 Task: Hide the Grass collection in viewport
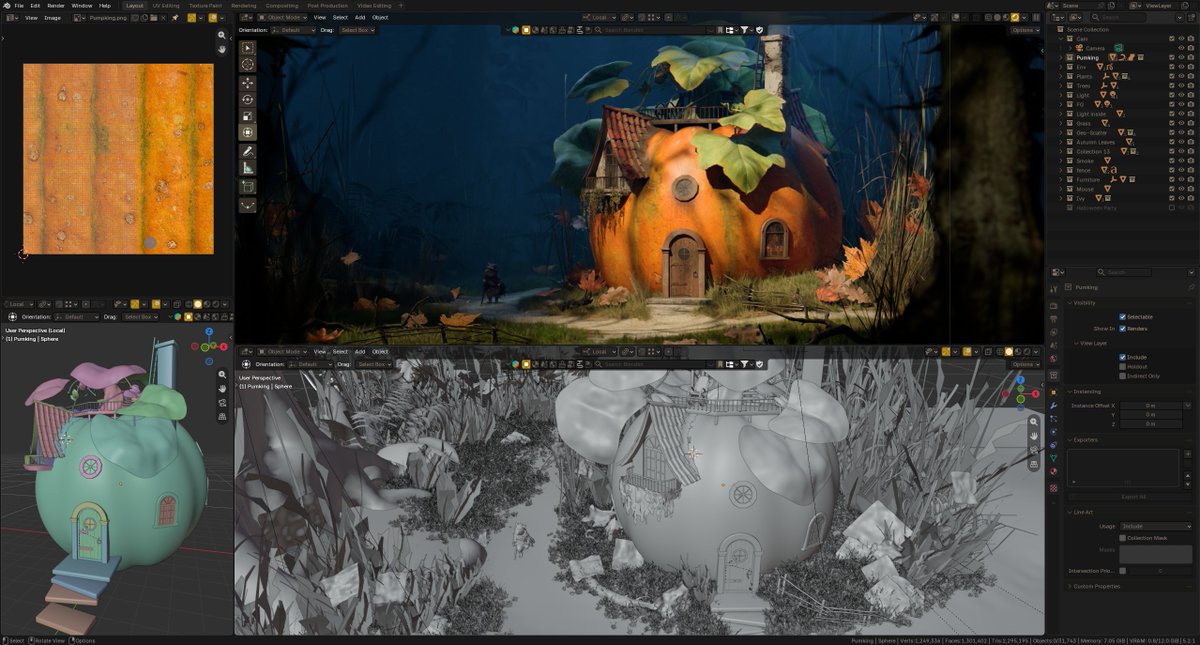tap(1181, 123)
